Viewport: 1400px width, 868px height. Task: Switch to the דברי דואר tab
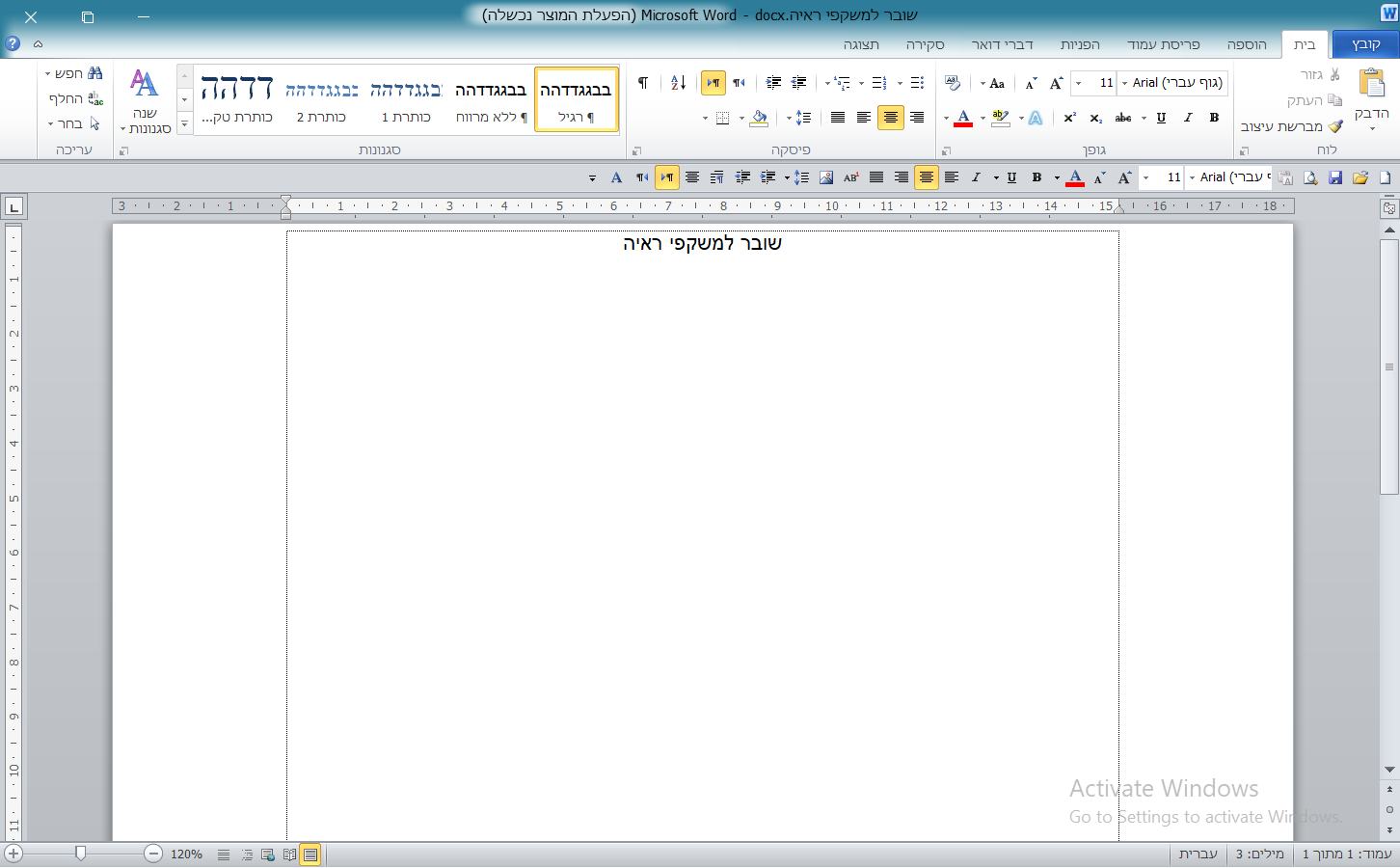tap(1002, 44)
